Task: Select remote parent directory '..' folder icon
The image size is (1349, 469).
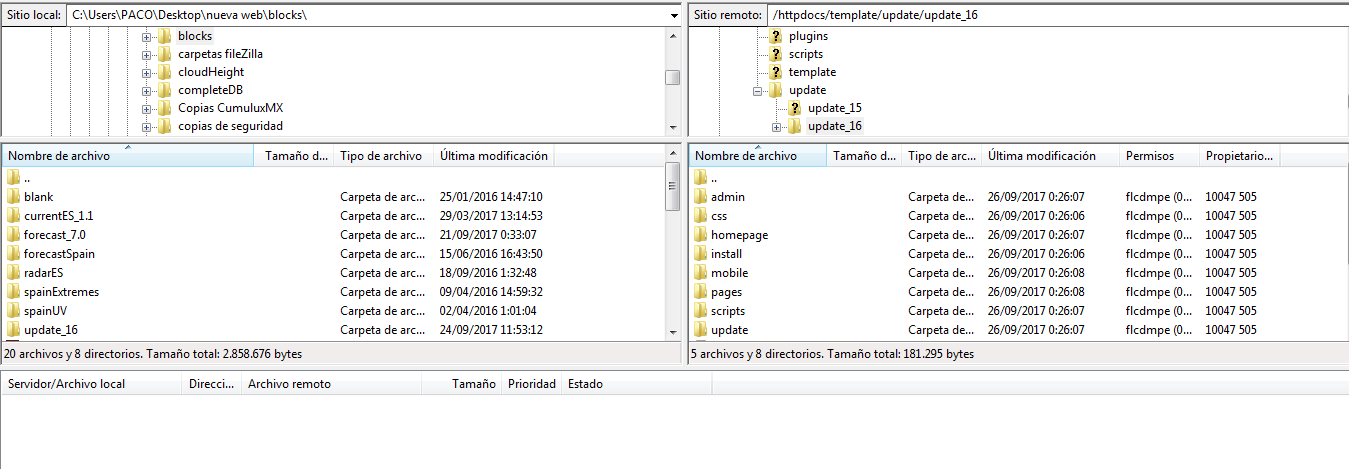Action: pos(700,178)
